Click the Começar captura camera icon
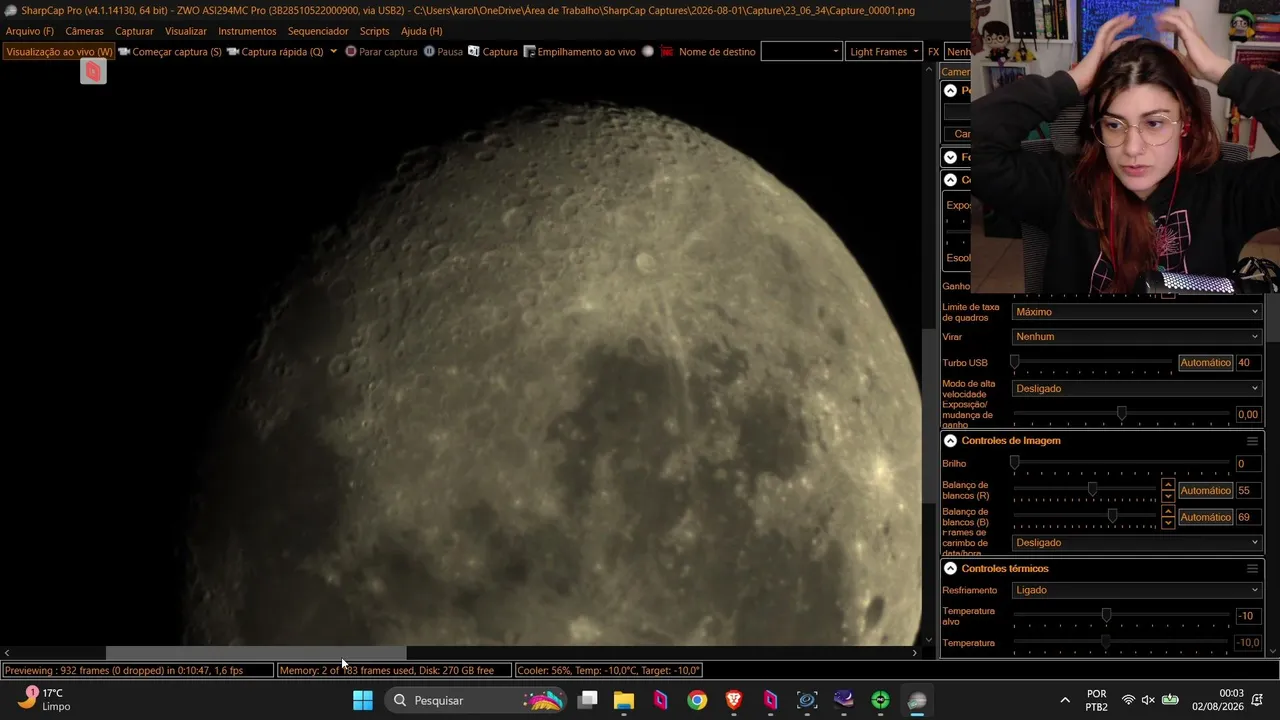This screenshot has height=720, width=1280. [x=124, y=51]
